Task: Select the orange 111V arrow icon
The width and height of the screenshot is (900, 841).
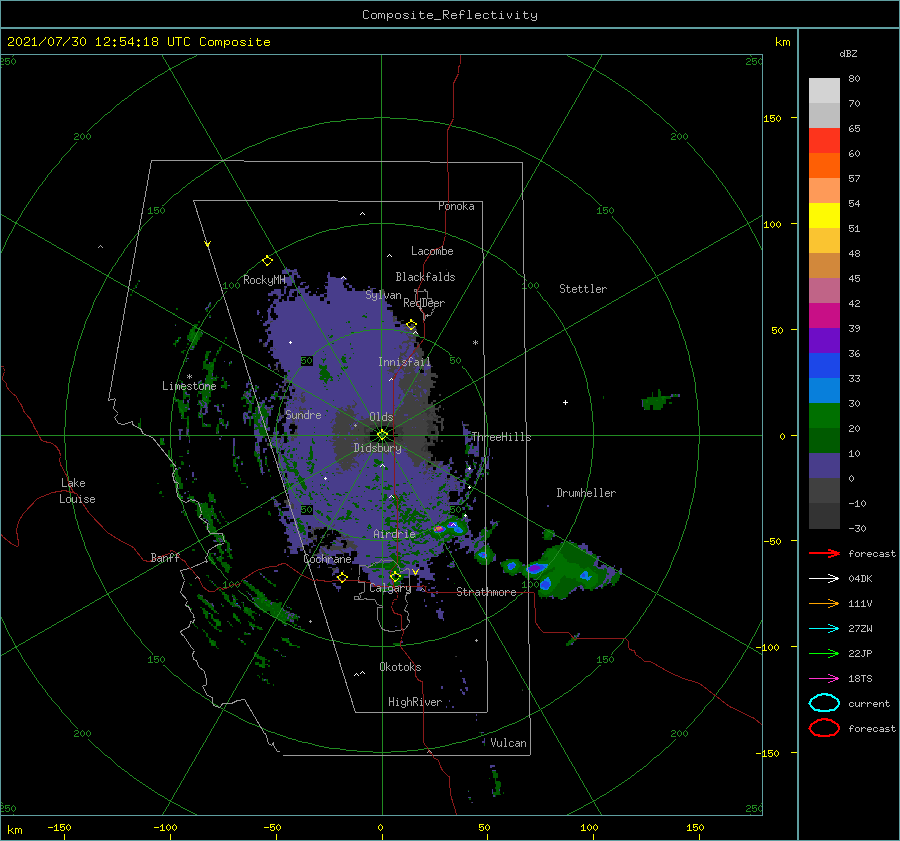Action: [824, 603]
